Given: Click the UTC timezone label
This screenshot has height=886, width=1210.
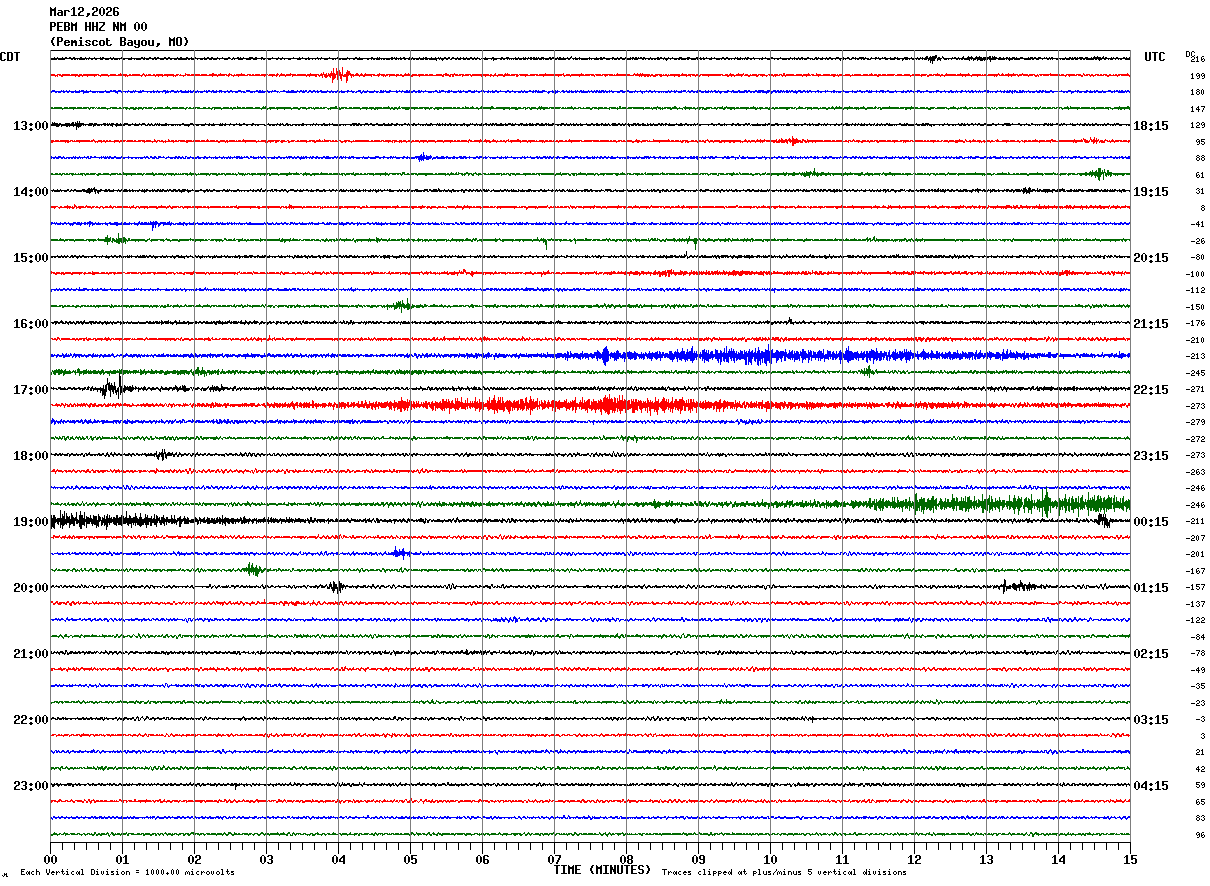Looking at the screenshot, I should 1155,57.
